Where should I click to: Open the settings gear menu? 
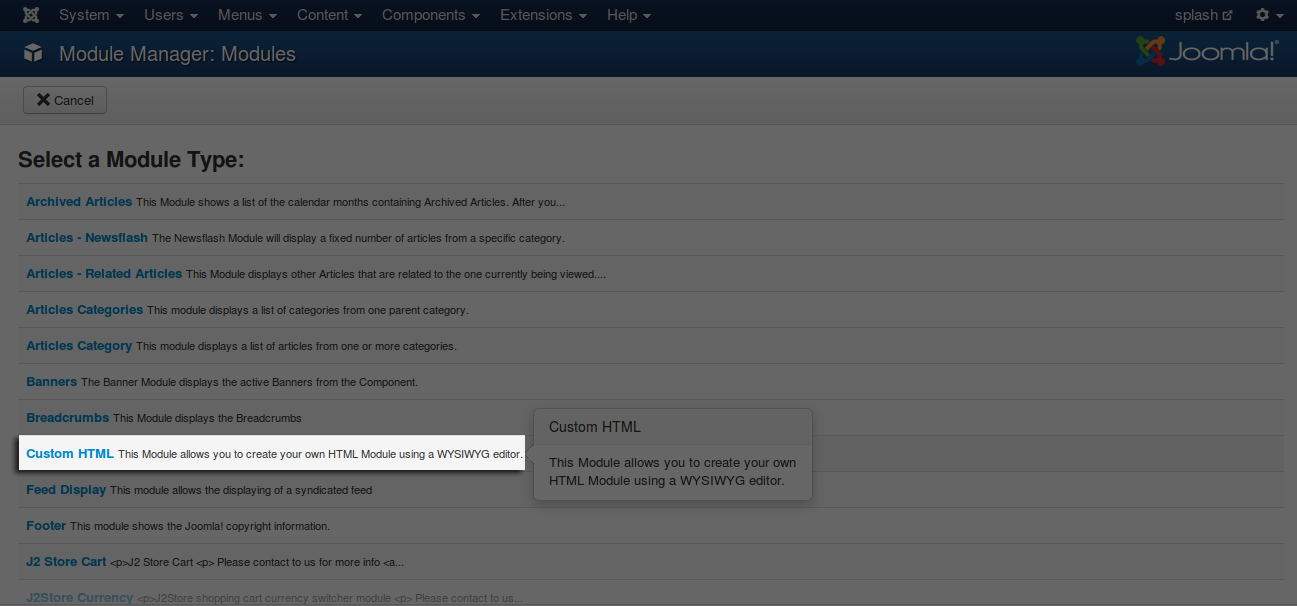[1268, 15]
